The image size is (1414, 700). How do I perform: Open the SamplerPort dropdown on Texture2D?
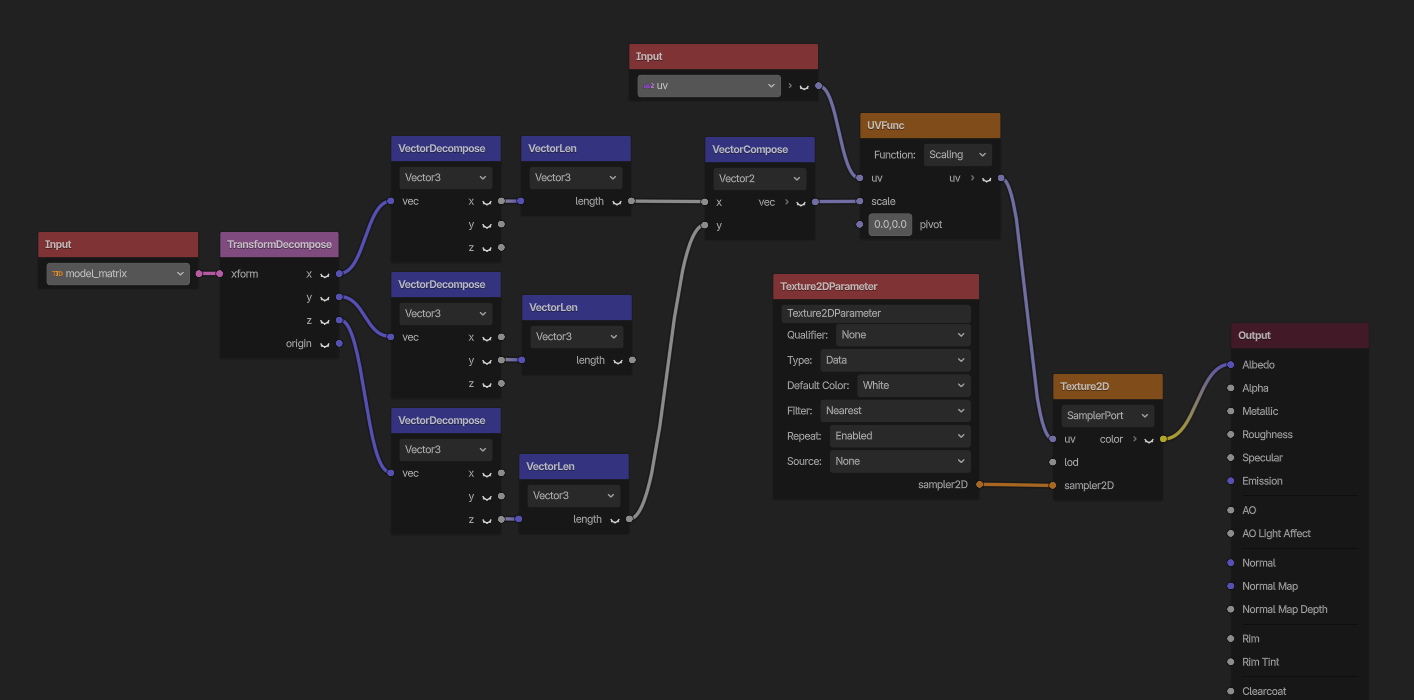tap(1107, 416)
